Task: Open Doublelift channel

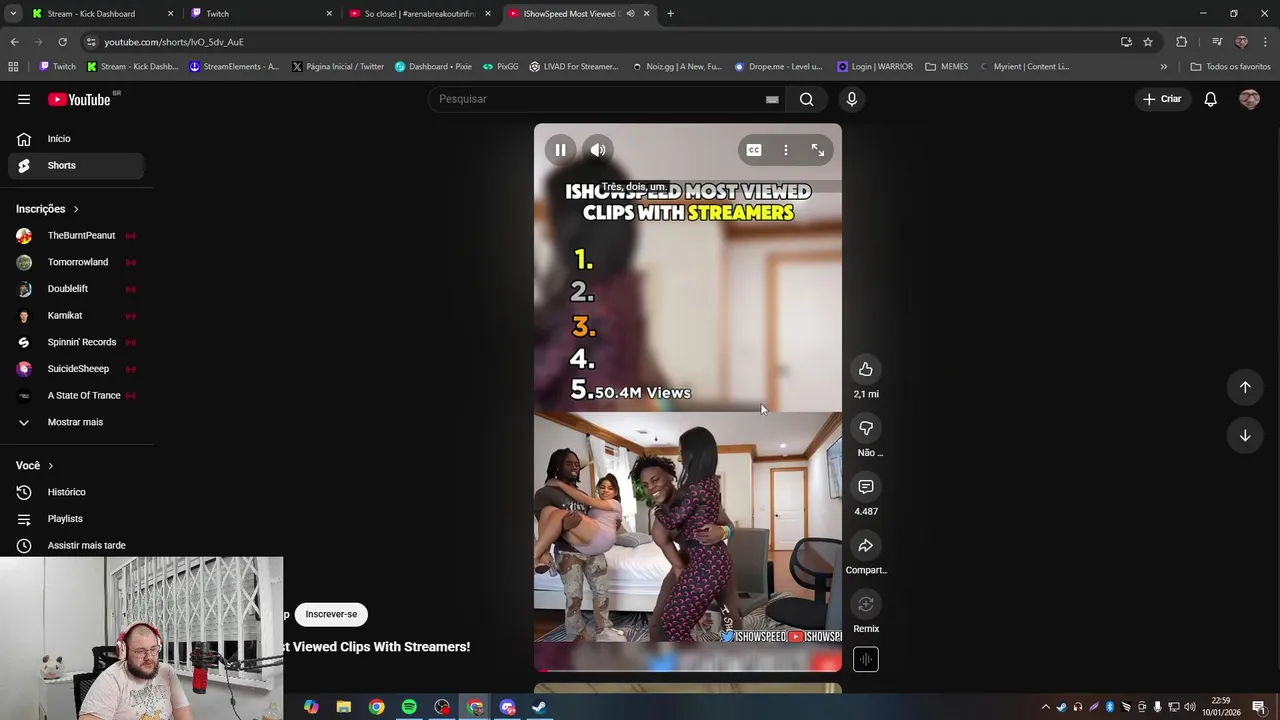Action: pos(76,289)
